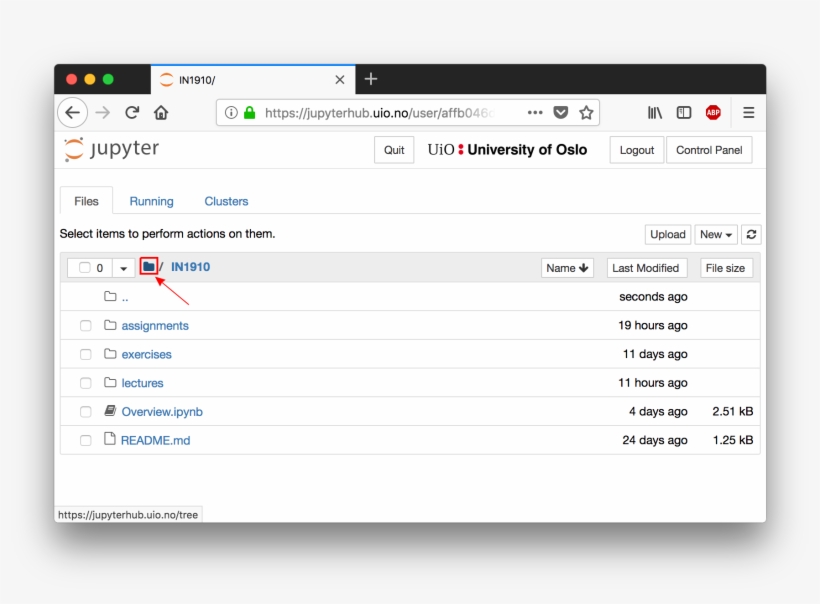
Task: Open the Overview.ipynb notebook icon
Action: tap(111, 411)
